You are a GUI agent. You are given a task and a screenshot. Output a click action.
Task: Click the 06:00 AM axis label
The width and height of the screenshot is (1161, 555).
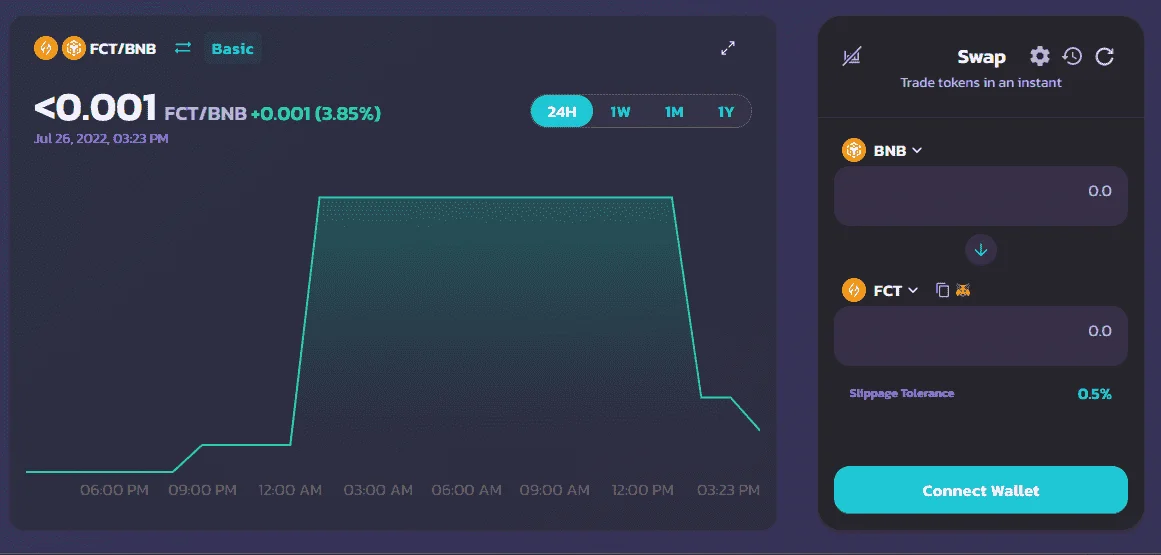466,490
